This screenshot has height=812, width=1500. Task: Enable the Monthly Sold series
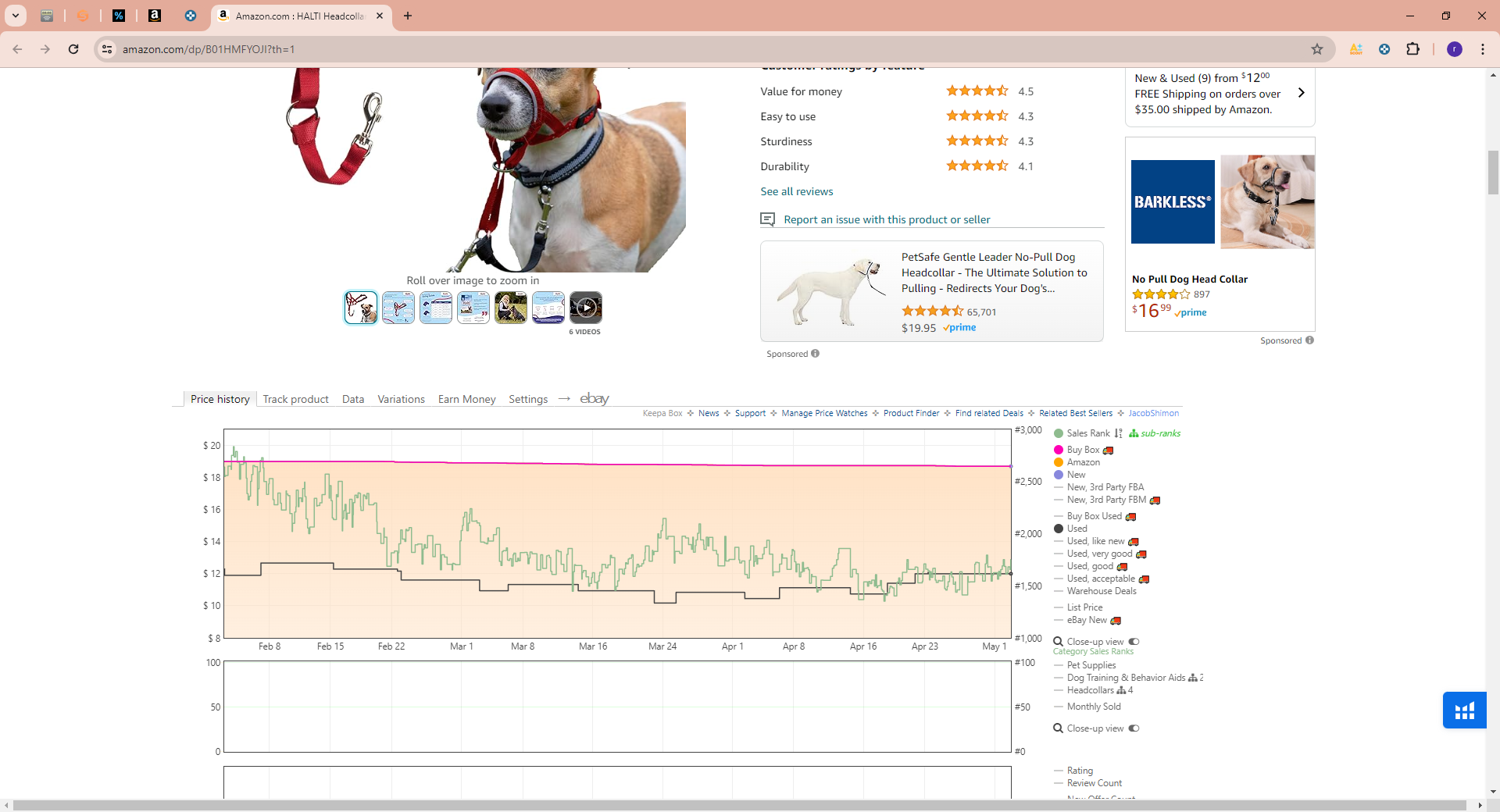coord(1087,707)
